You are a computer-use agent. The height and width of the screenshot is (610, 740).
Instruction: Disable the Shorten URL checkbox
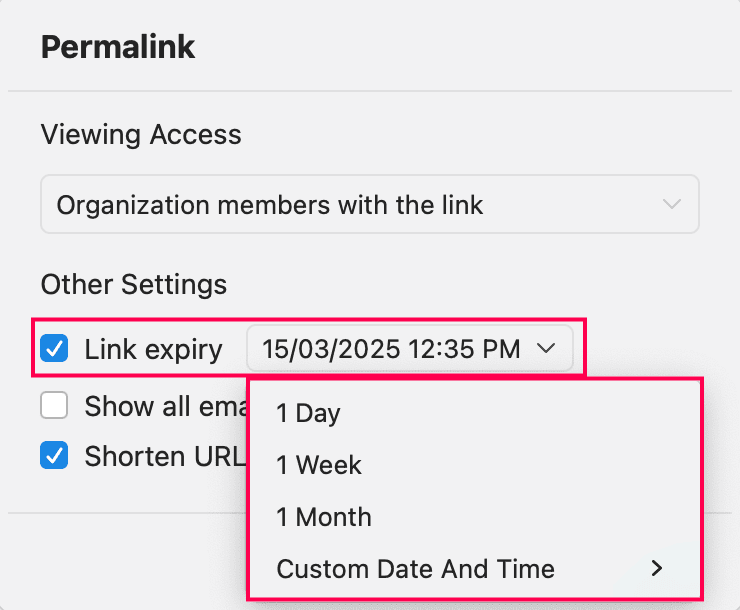54,456
